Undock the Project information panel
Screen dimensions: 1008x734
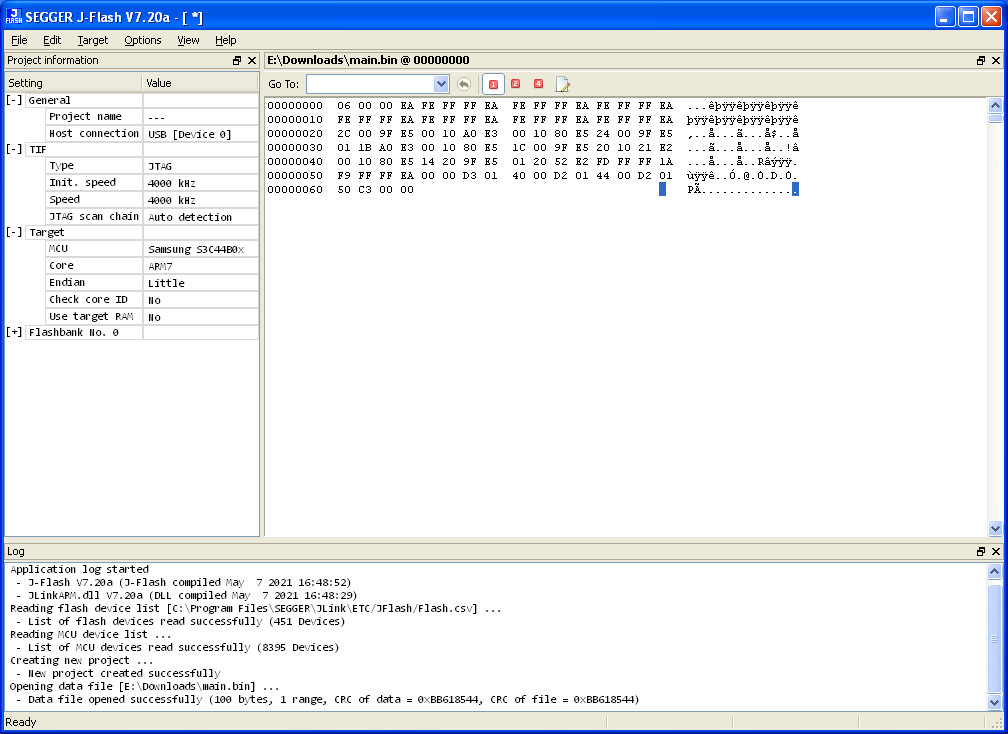(x=237, y=60)
